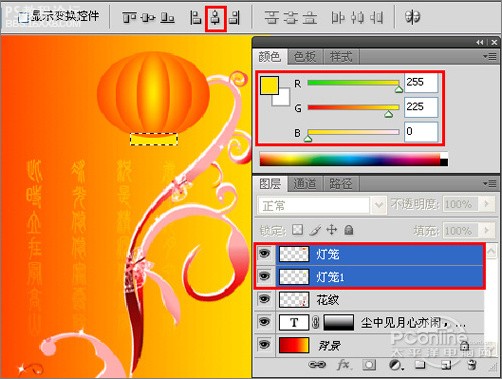The image size is (502, 379).
Task: Toggle lock transparent pixels
Action: [x=297, y=229]
